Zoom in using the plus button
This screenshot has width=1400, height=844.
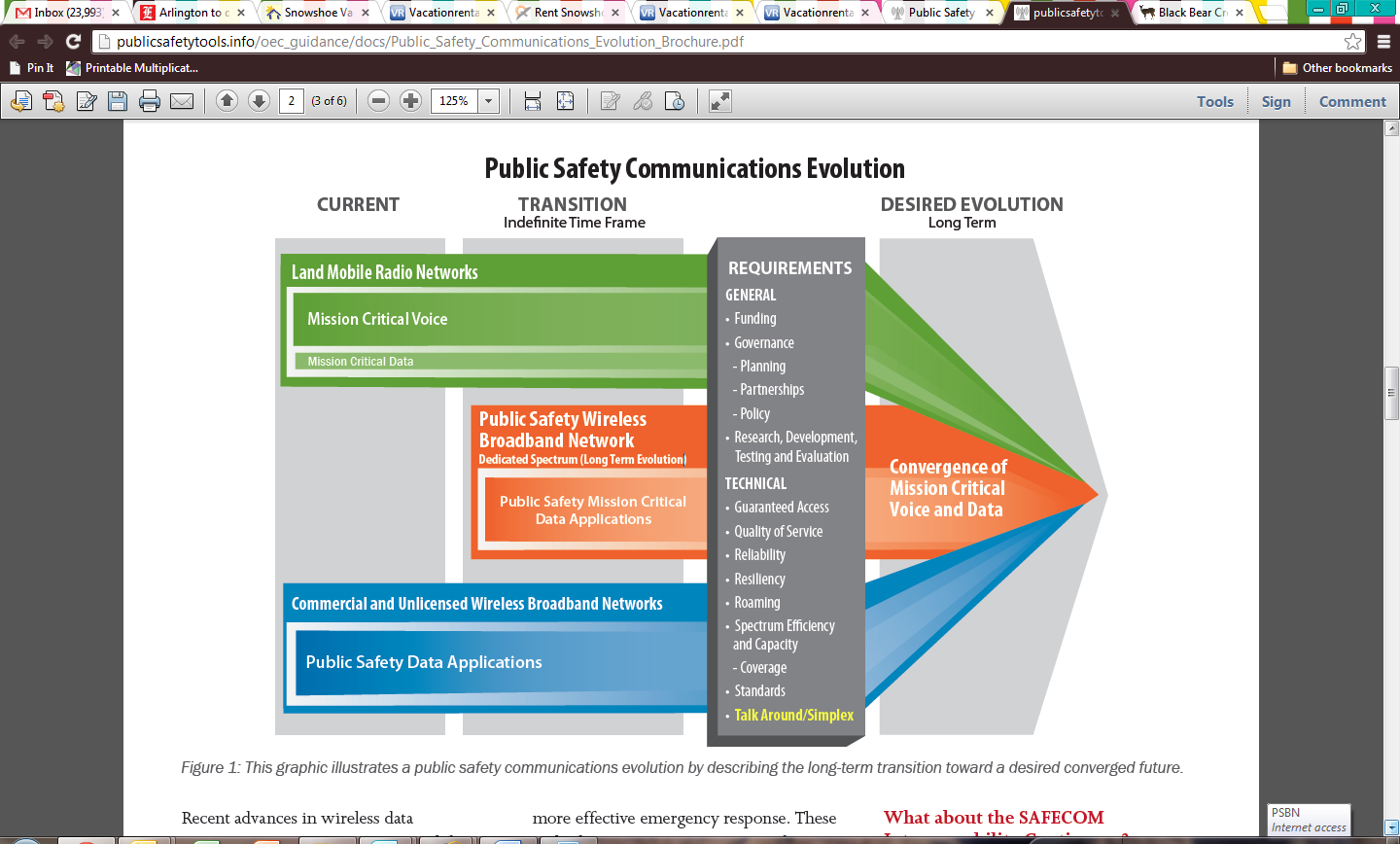[x=411, y=101]
